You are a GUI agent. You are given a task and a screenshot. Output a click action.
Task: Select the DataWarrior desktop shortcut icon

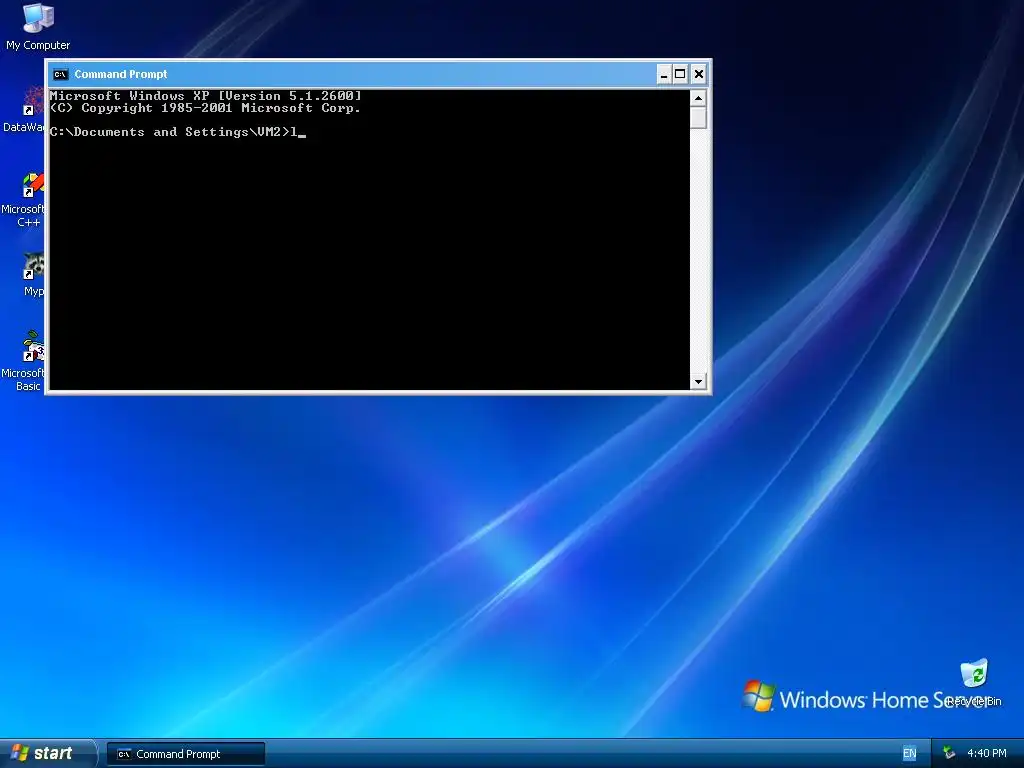[x=24, y=110]
